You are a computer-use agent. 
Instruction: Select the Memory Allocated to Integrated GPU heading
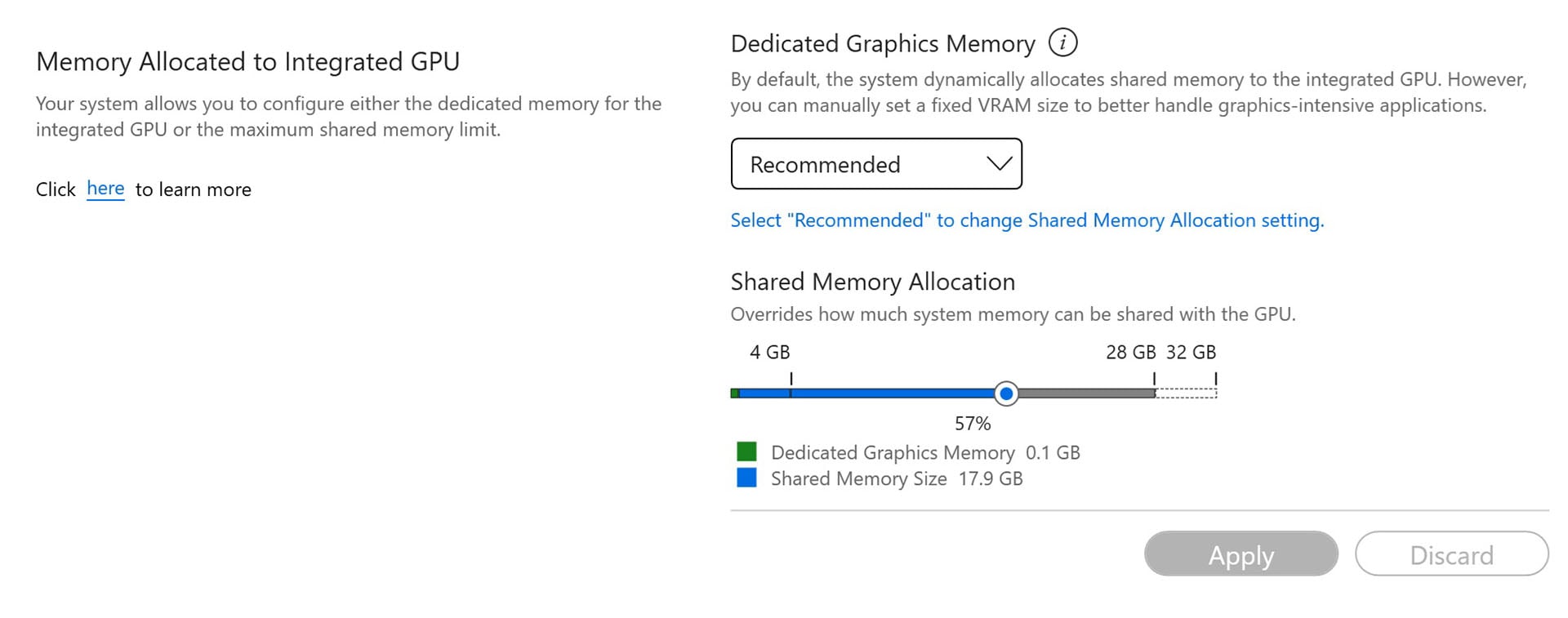pyautogui.click(x=247, y=61)
